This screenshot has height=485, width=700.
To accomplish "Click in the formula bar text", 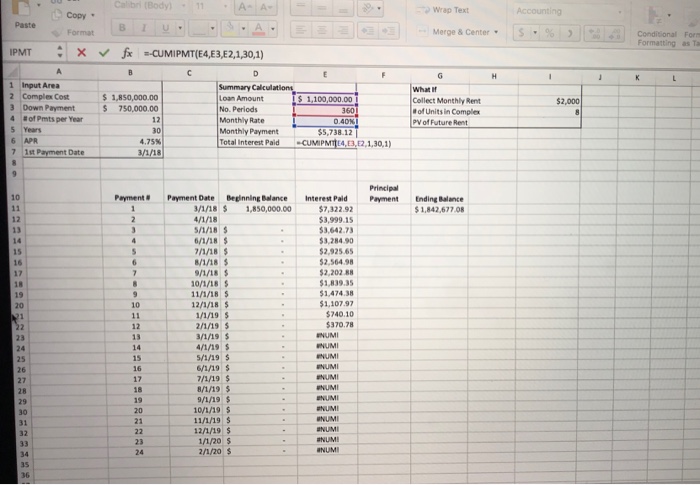I will 203,54.
